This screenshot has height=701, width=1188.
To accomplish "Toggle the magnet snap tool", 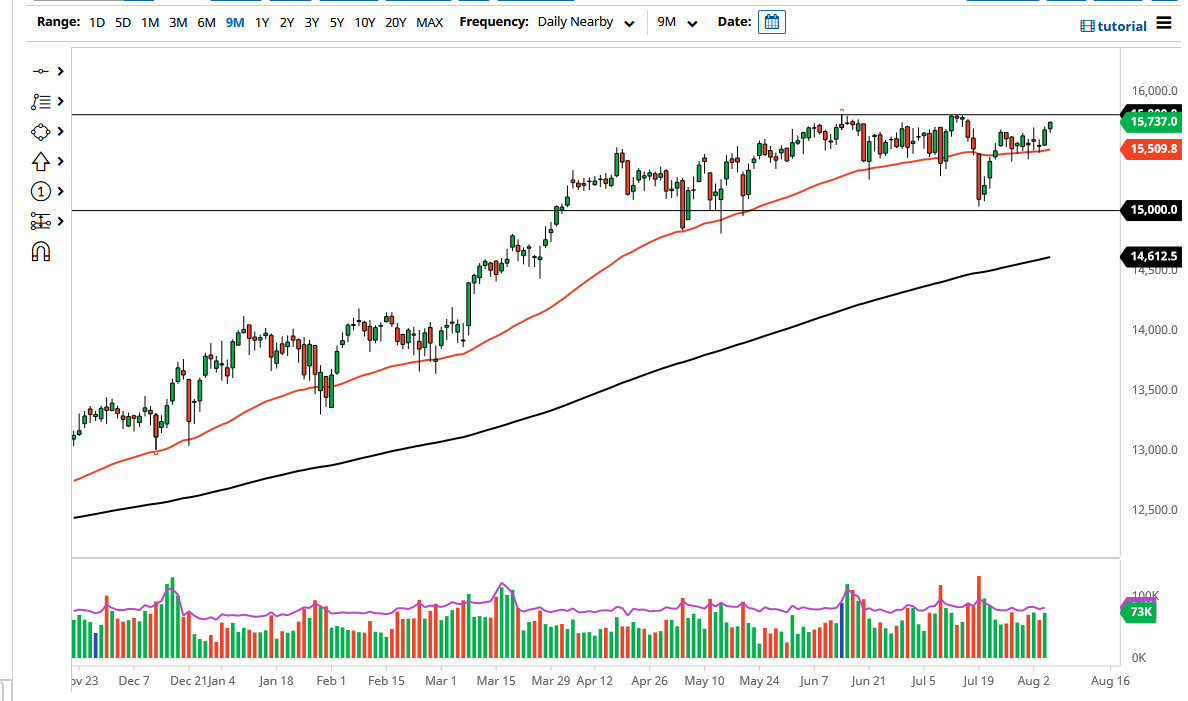I will tap(40, 251).
